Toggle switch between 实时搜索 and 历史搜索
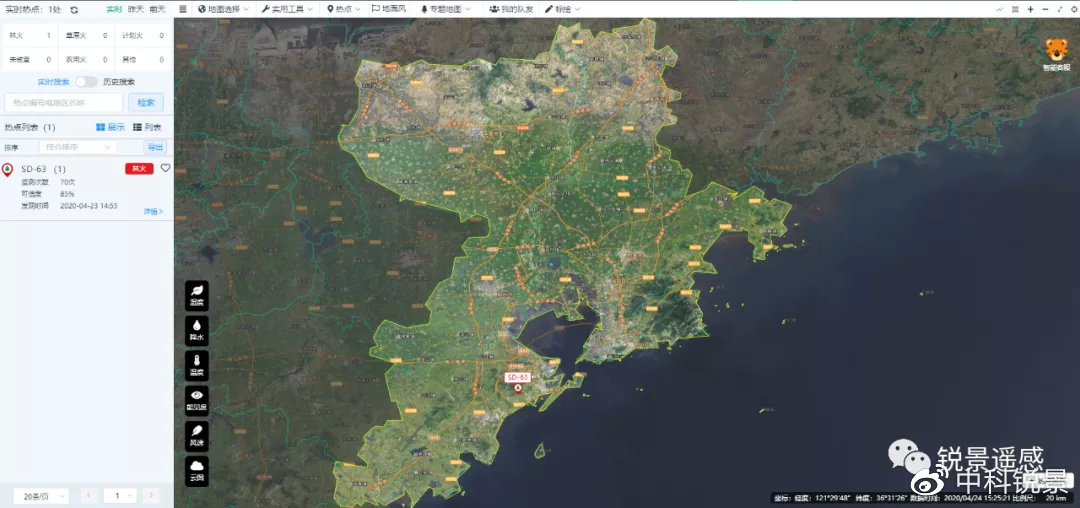This screenshot has width=1080, height=508. tap(86, 82)
